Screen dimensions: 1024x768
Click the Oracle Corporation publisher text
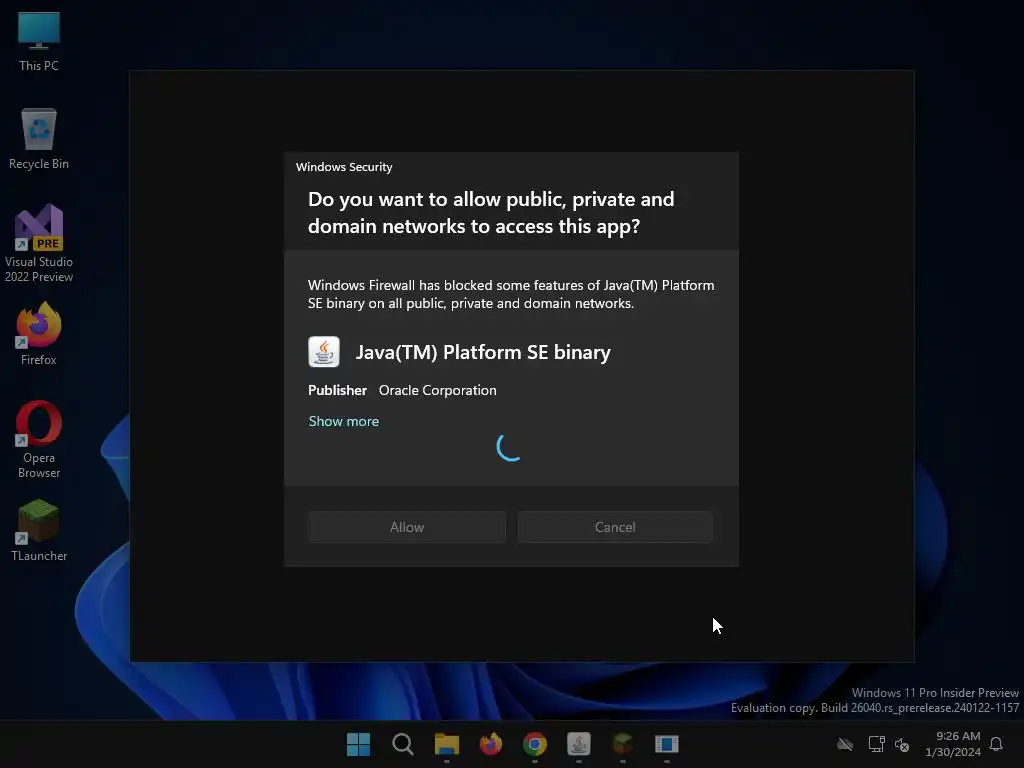(x=438, y=390)
